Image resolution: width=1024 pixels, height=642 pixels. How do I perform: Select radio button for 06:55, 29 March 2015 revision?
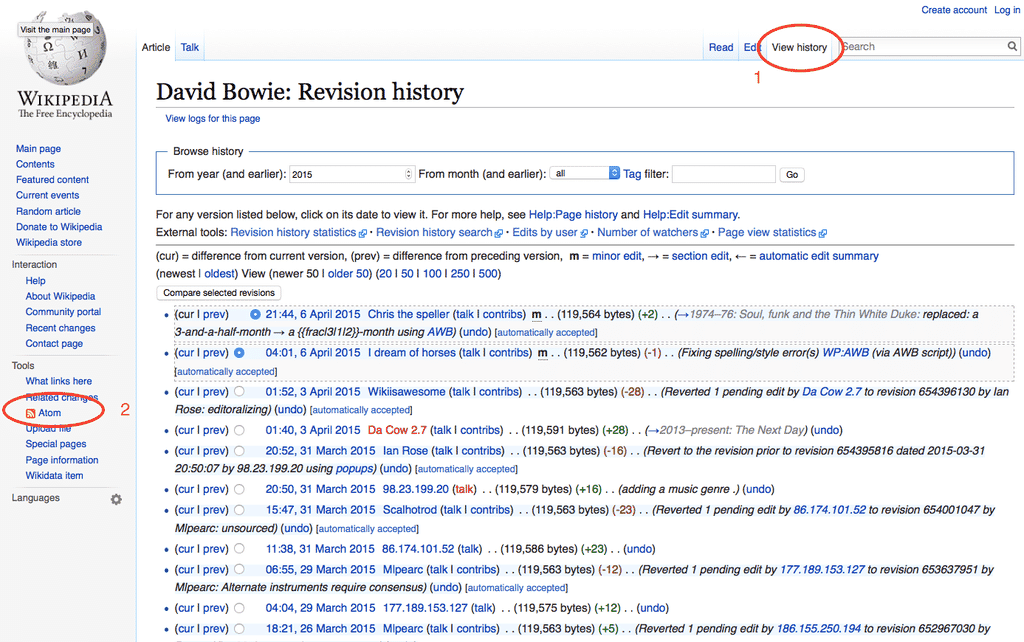[240, 570]
